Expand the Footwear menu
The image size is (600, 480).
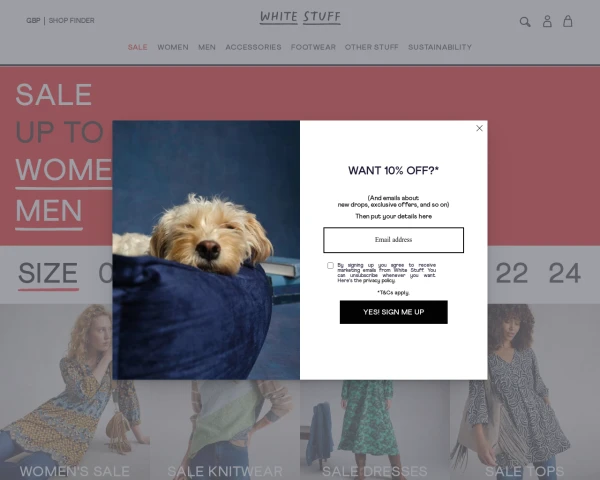tap(313, 47)
